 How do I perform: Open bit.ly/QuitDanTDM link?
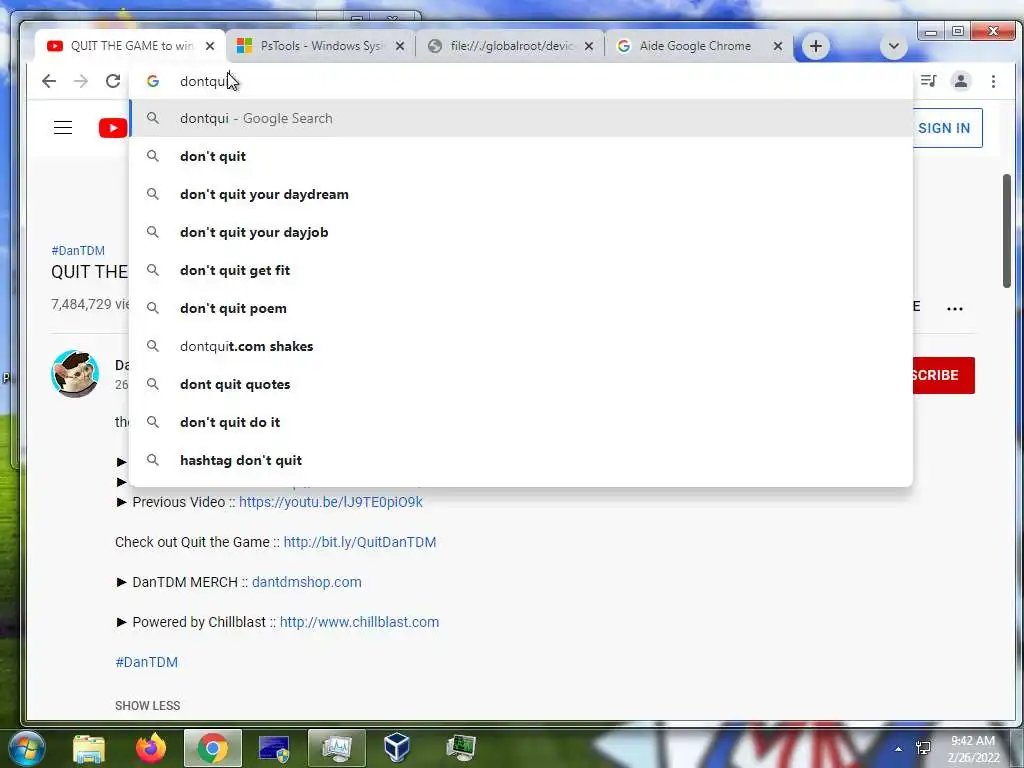click(360, 542)
